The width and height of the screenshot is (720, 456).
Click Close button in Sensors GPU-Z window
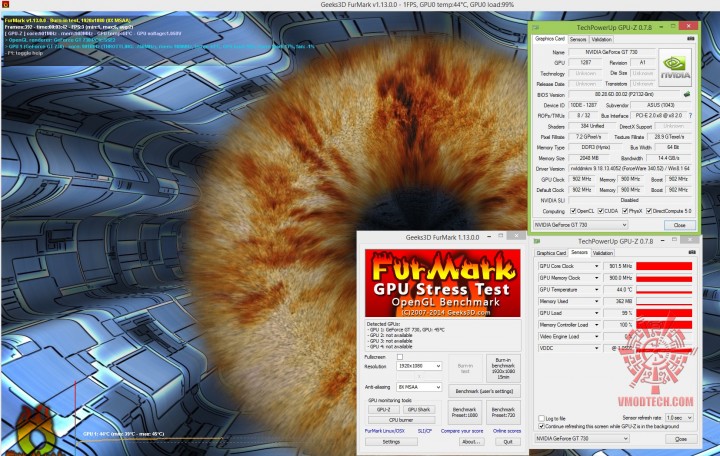click(x=681, y=439)
